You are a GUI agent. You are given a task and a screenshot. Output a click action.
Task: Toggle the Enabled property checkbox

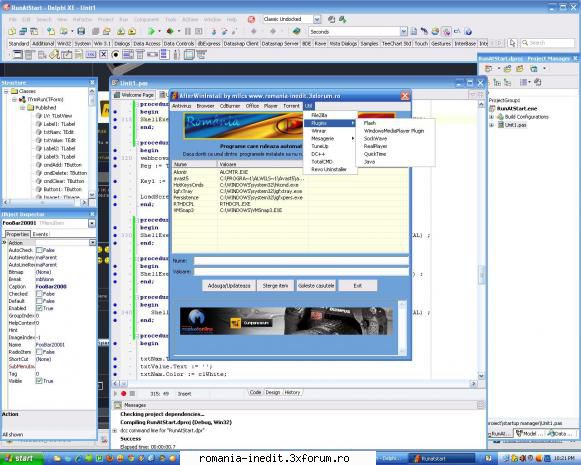tap(39, 308)
